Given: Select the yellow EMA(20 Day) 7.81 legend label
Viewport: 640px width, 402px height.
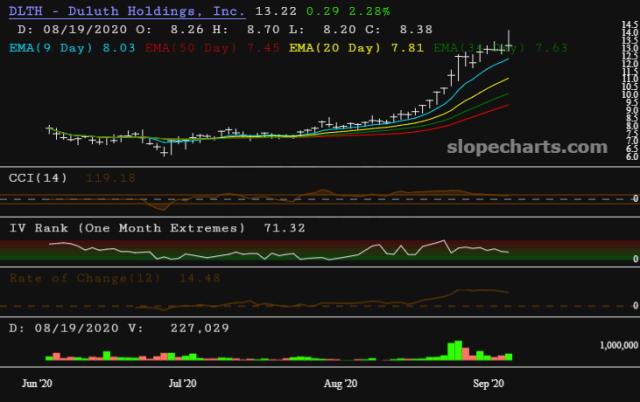Looking at the screenshot, I should [356, 48].
